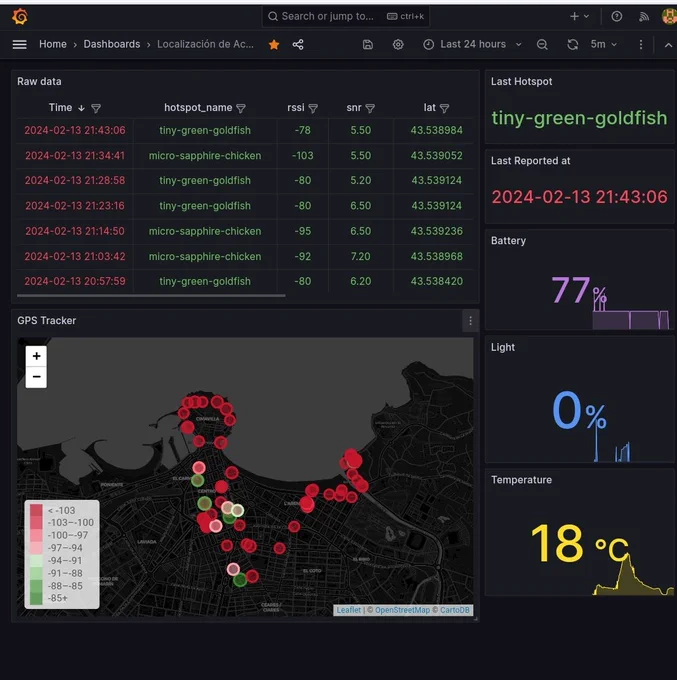Filter the hotspot_name column
Screen dimensions: 677x680
pyautogui.click(x=241, y=108)
